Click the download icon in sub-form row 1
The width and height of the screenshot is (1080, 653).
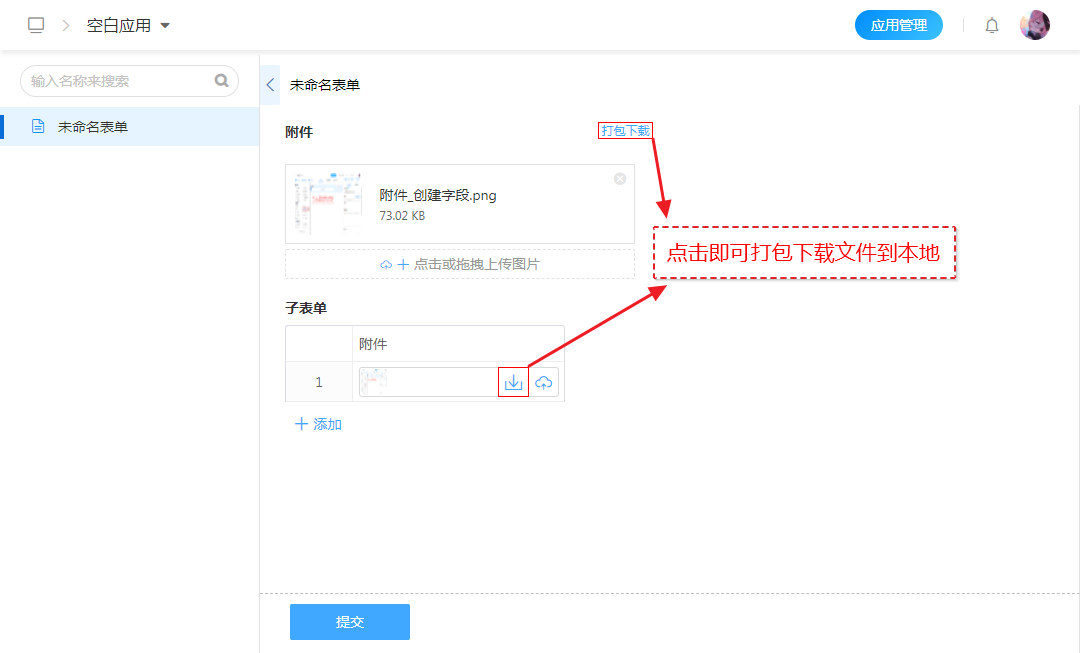(x=513, y=382)
